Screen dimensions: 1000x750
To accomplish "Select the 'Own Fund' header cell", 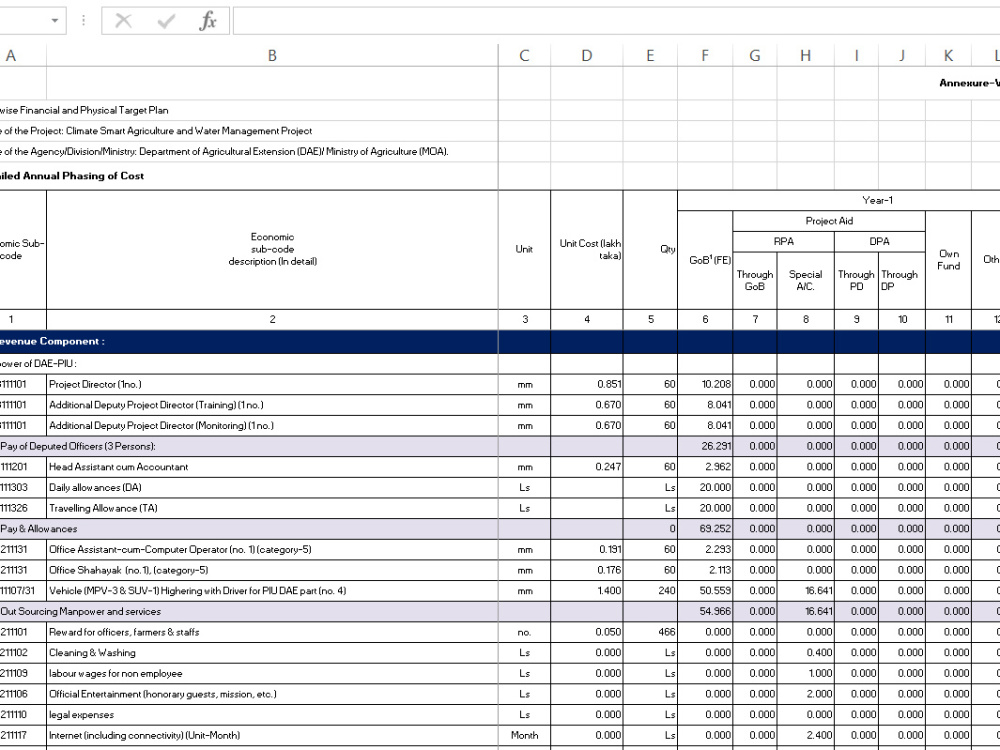I will [948, 260].
